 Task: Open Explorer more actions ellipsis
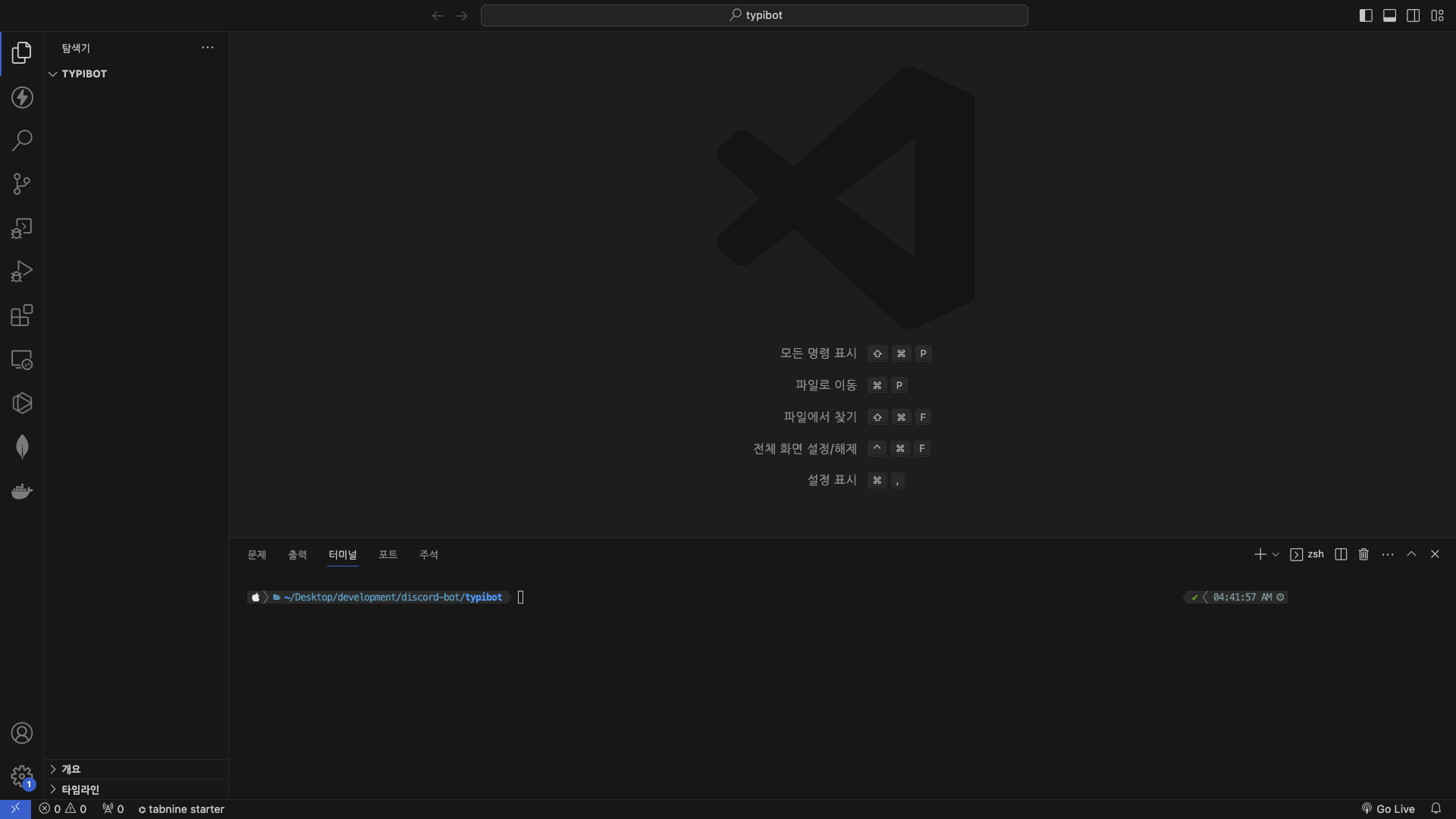tap(208, 48)
